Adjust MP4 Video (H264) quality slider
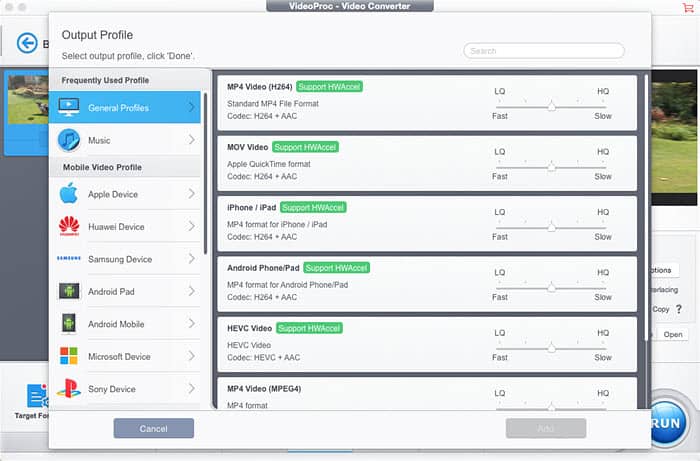Image resolution: width=700 pixels, height=461 pixels. click(x=551, y=106)
